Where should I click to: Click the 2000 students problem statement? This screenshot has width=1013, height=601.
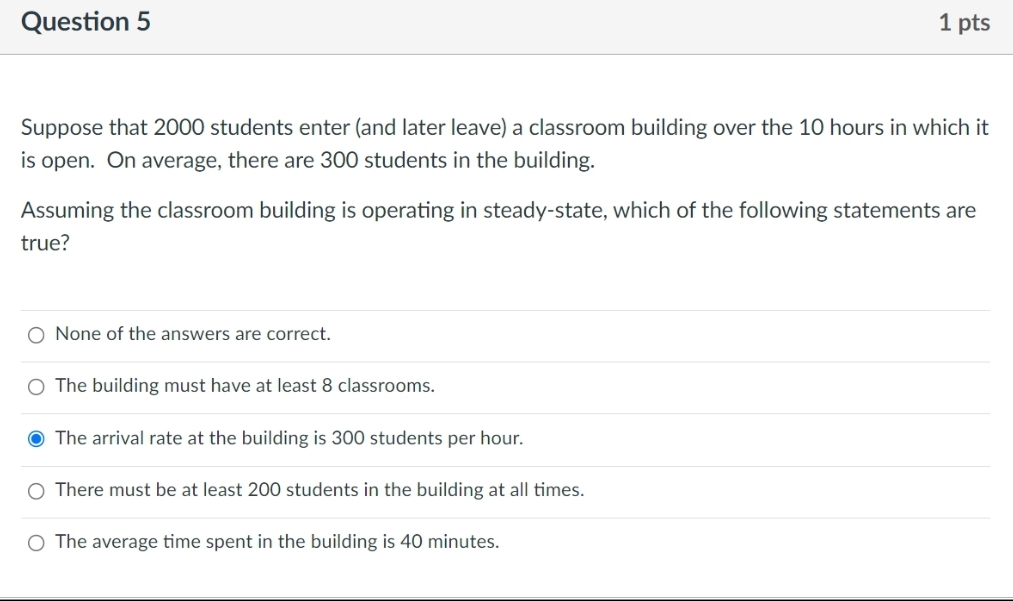point(503,143)
